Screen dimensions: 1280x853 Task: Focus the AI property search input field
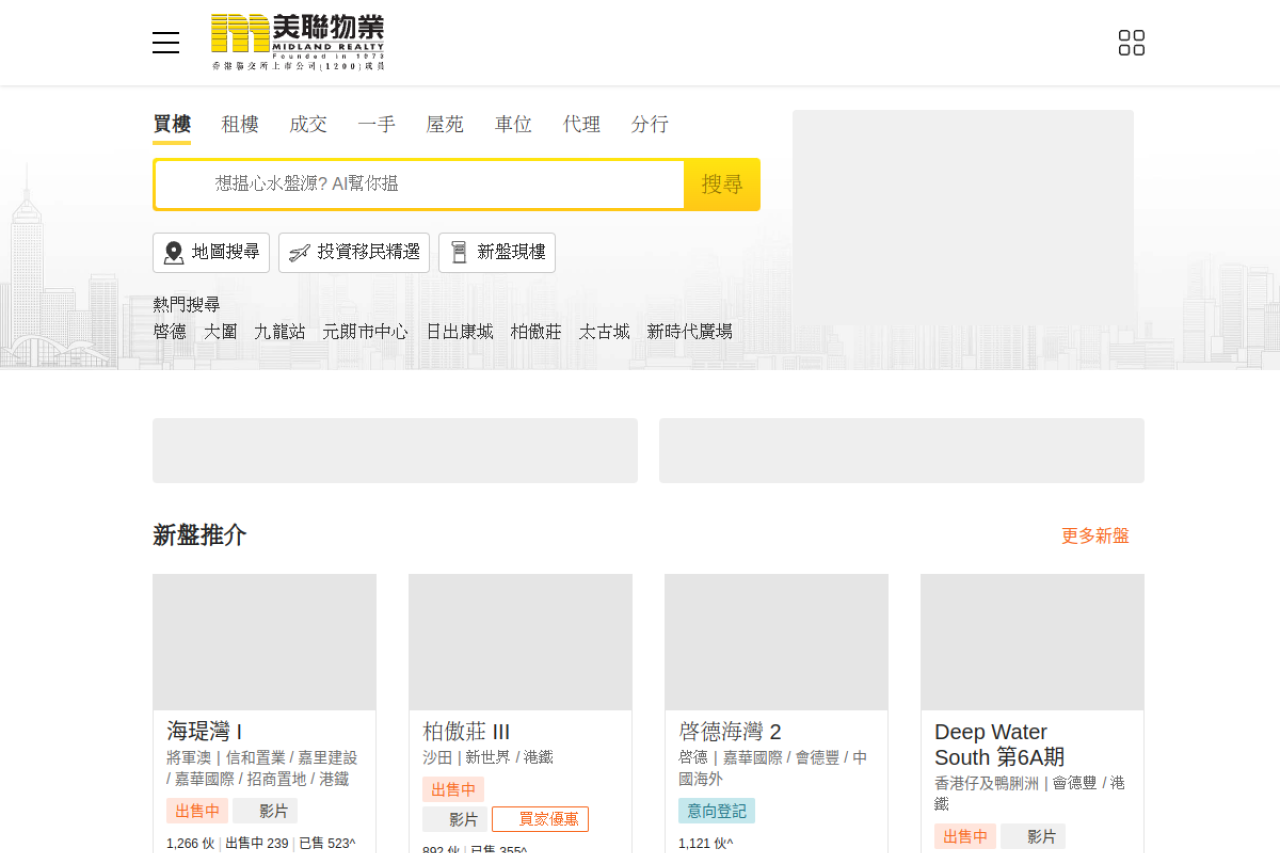point(440,184)
